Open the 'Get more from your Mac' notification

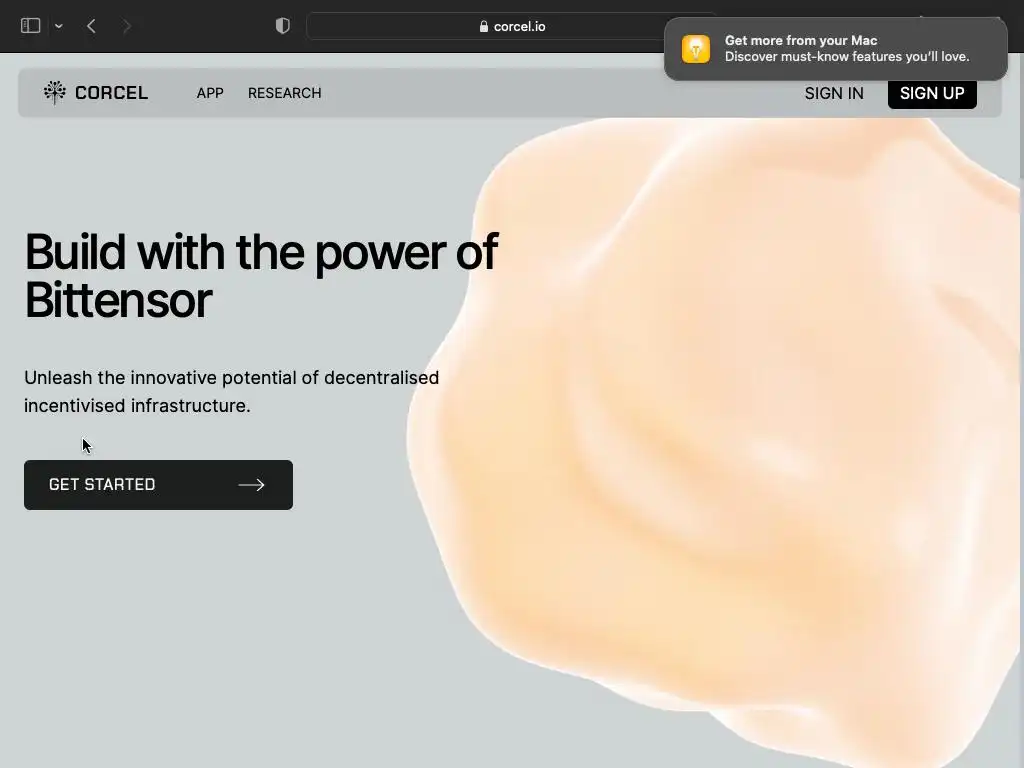pos(835,49)
